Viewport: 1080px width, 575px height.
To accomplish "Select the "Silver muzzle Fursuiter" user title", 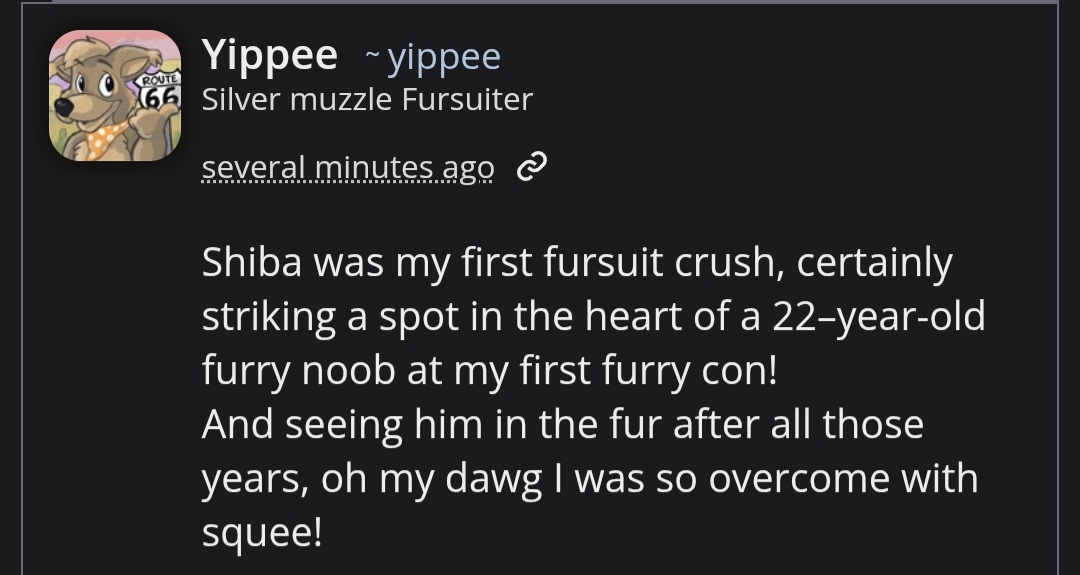I will [x=367, y=100].
